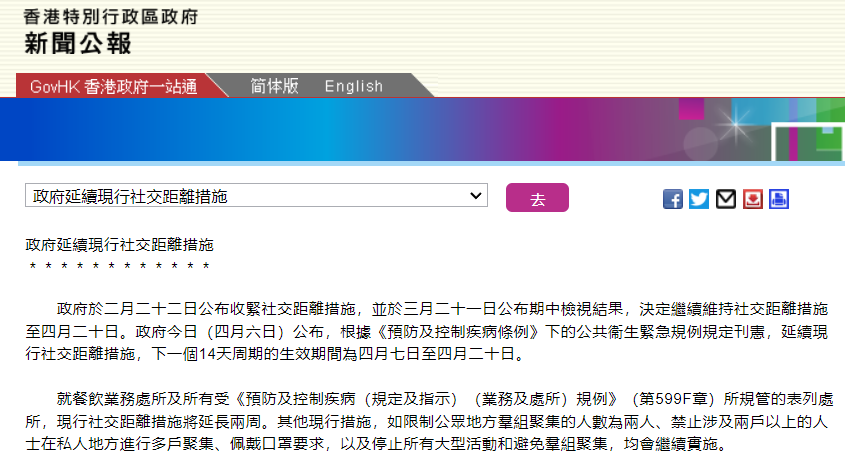Click the email envelope share icon
Screen dimensions: 845x460
726,198
